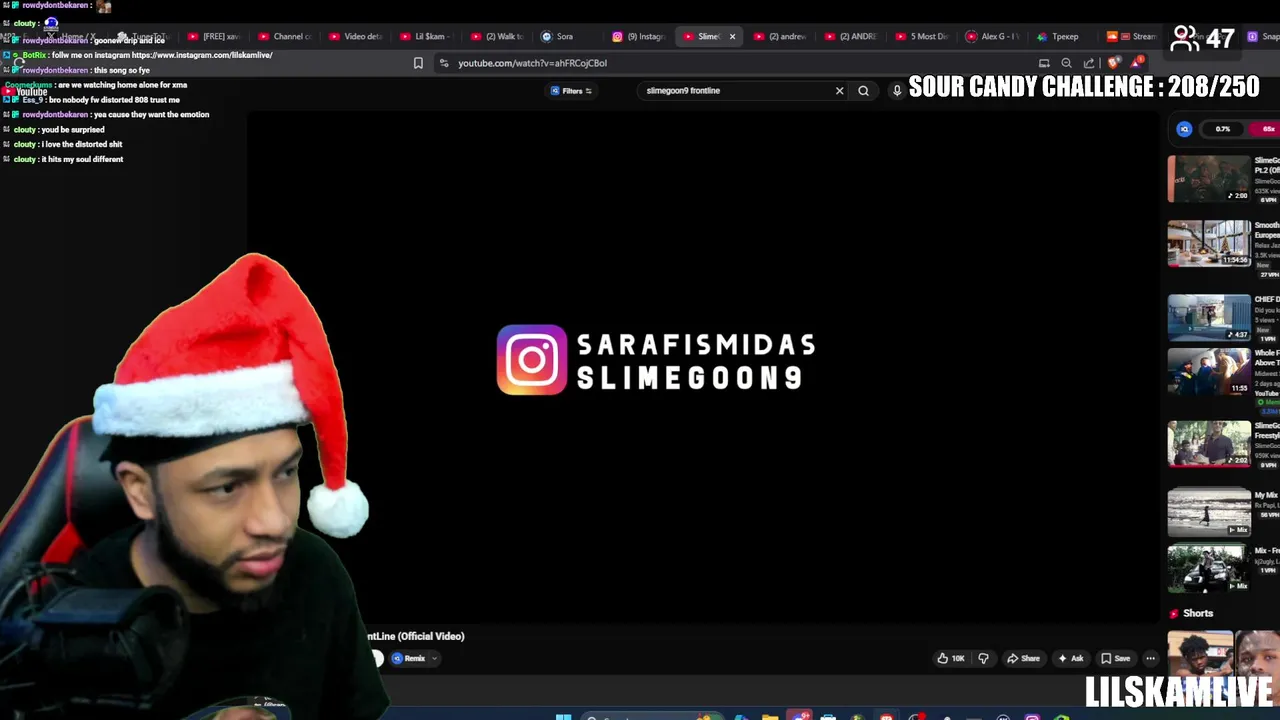Switch to the Instagram browser tab
The width and height of the screenshot is (1280, 720).
tap(640, 36)
